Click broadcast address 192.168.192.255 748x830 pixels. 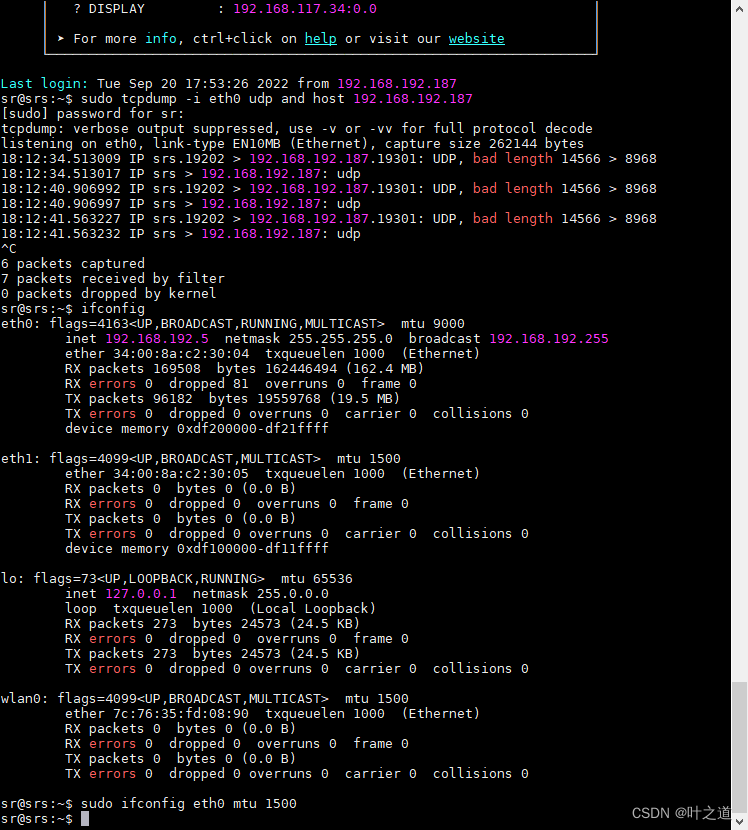[549, 339]
